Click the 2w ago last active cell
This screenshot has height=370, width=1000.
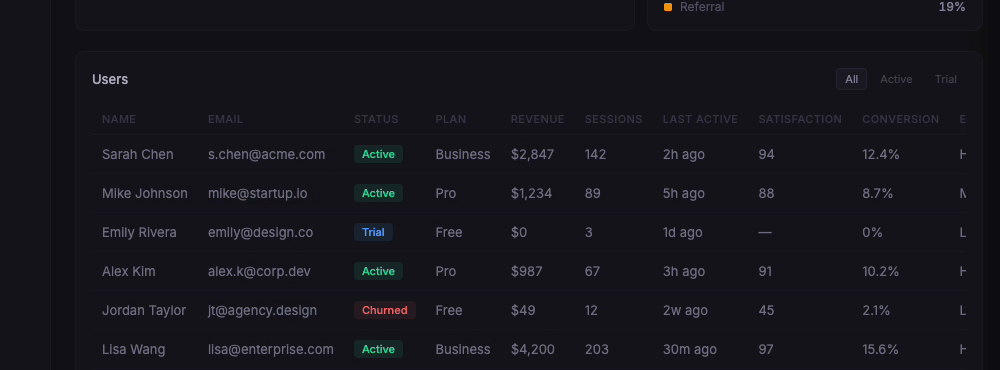click(685, 310)
